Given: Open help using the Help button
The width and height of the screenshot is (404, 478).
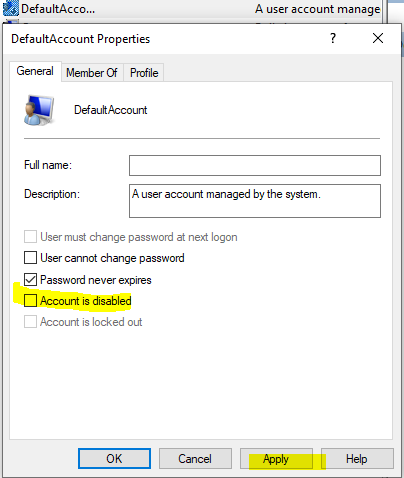Looking at the screenshot, I should (x=357, y=459).
